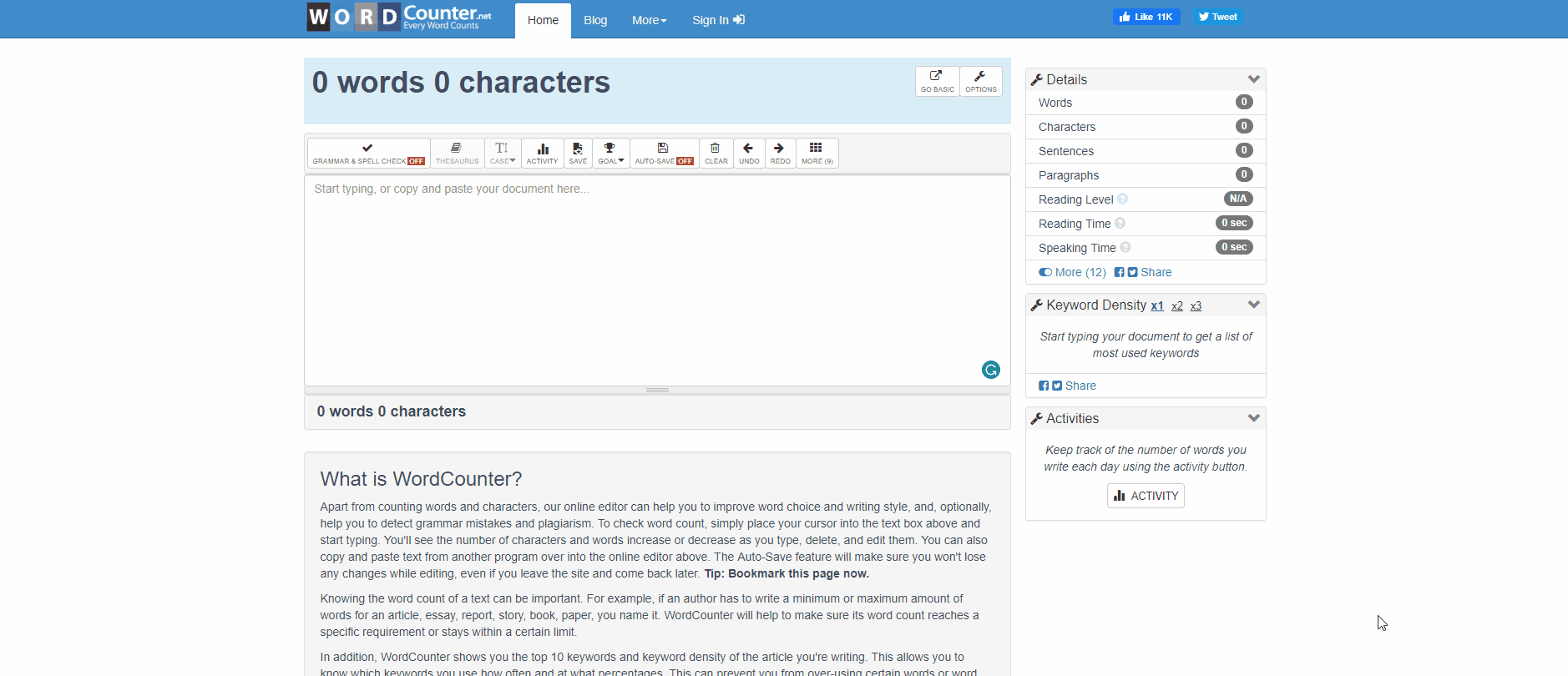Go to the Blog page
The height and width of the screenshot is (676, 1568).
pos(595,20)
